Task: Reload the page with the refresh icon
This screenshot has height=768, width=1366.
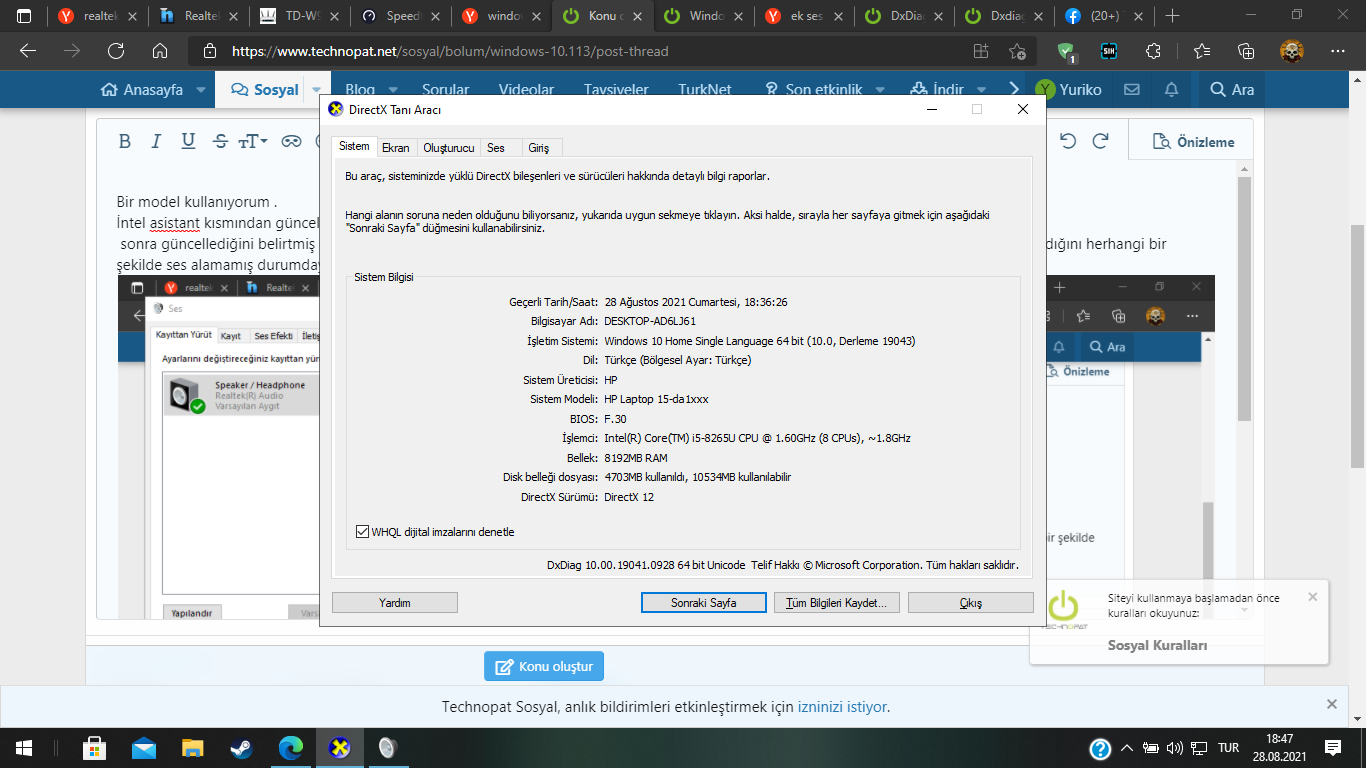Action: tap(116, 51)
